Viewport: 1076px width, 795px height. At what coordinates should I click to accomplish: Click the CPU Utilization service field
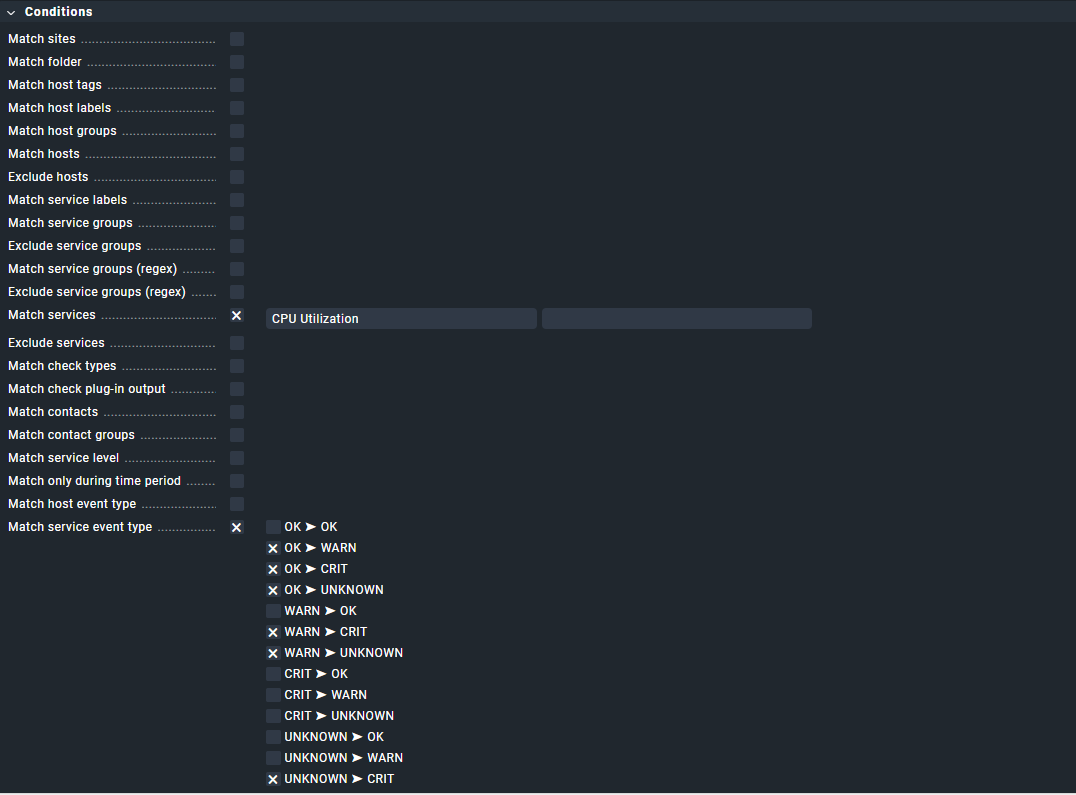click(401, 319)
